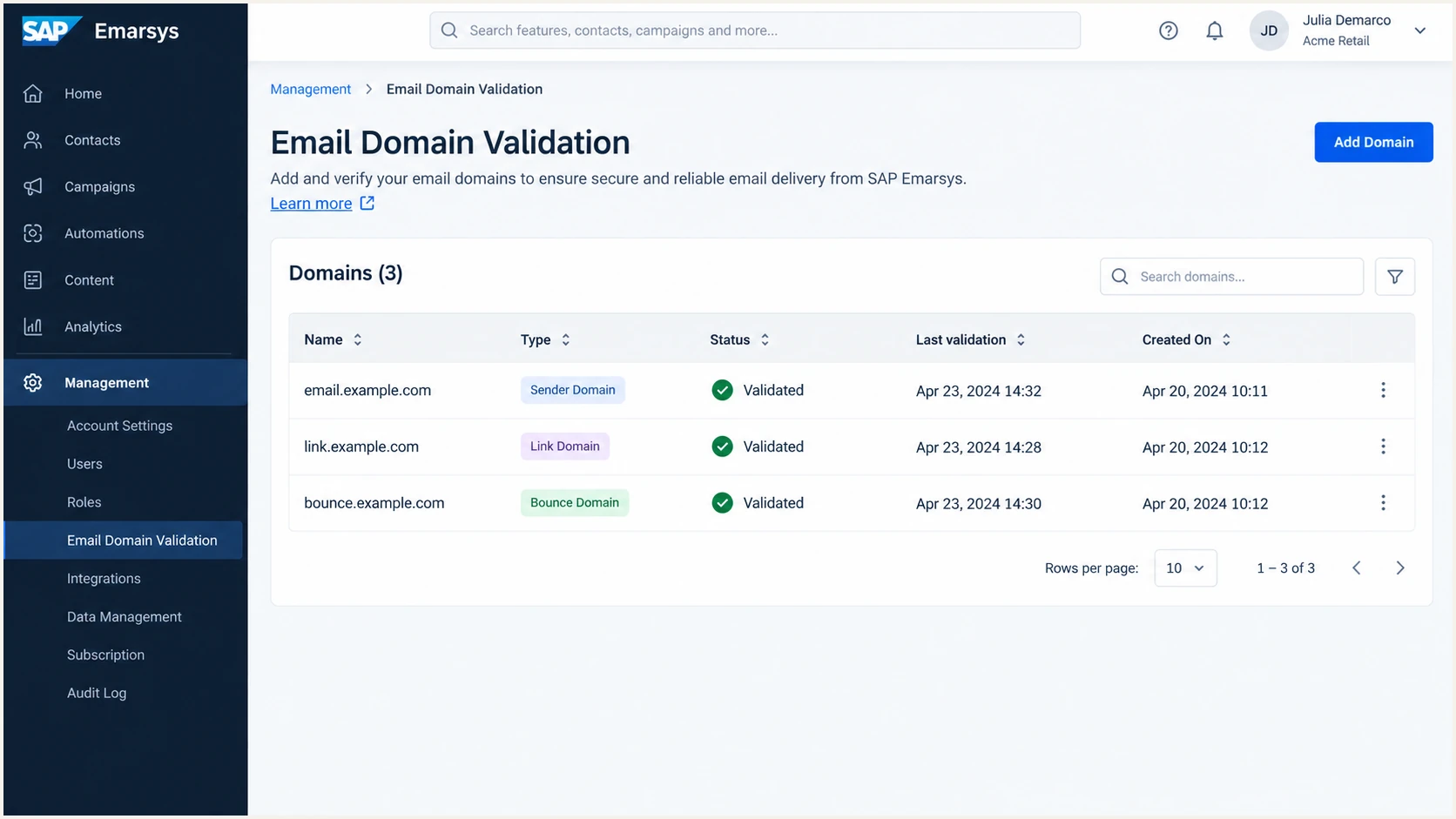Click the domains search magnifier icon
This screenshot has height=819, width=1456.
click(1121, 277)
